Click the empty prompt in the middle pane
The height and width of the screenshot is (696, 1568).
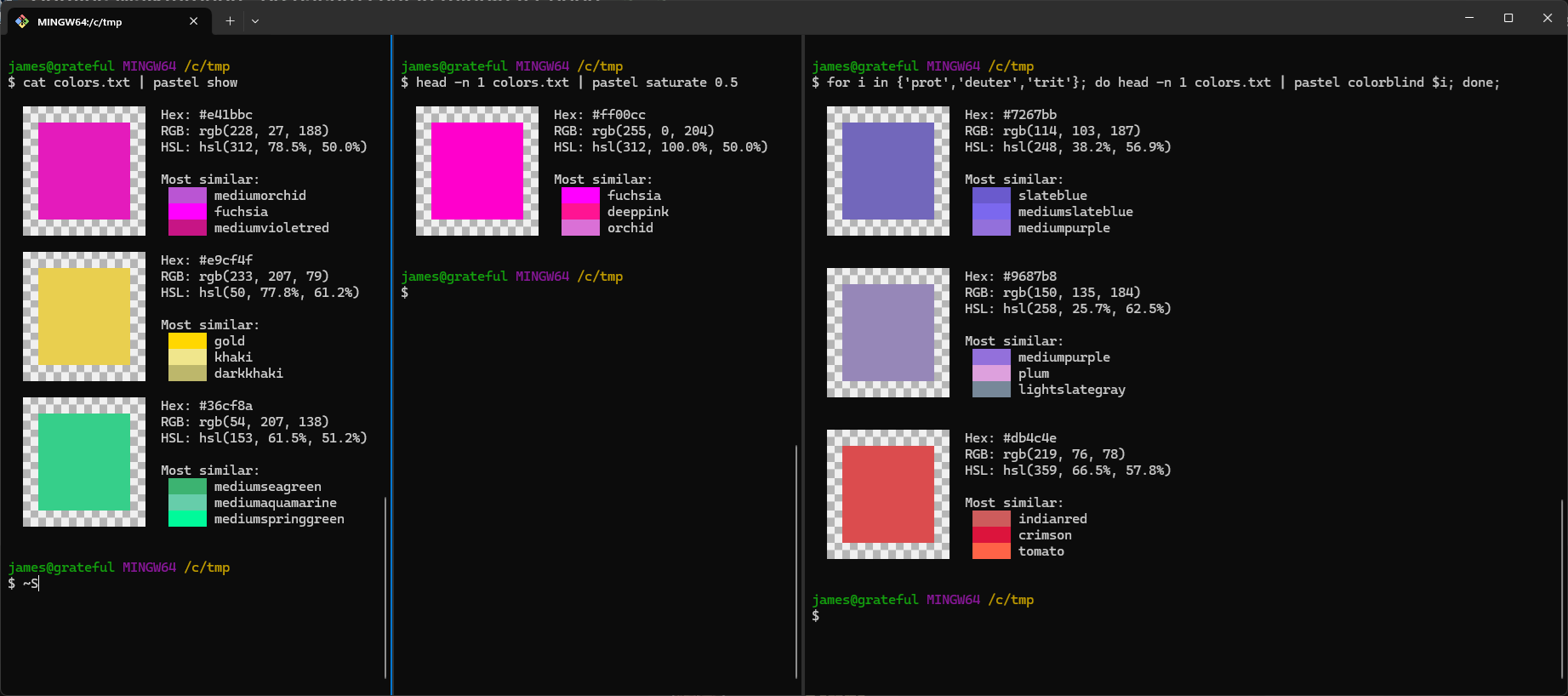[x=405, y=293]
